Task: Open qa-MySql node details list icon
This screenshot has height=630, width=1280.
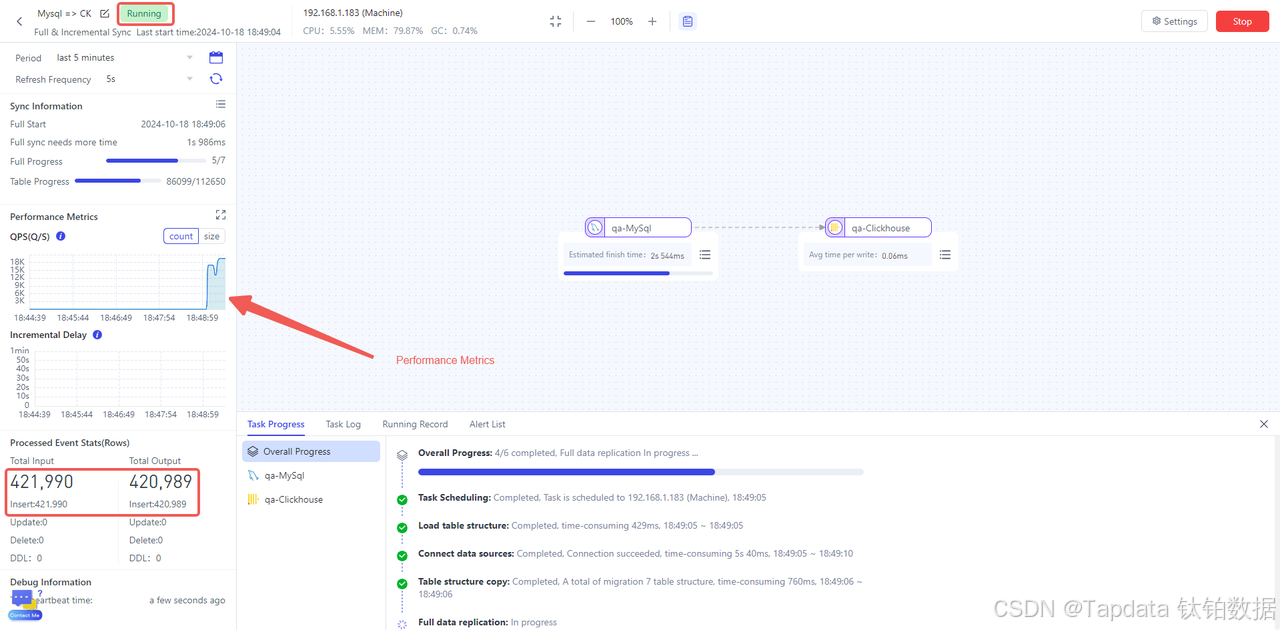Action: coord(705,255)
